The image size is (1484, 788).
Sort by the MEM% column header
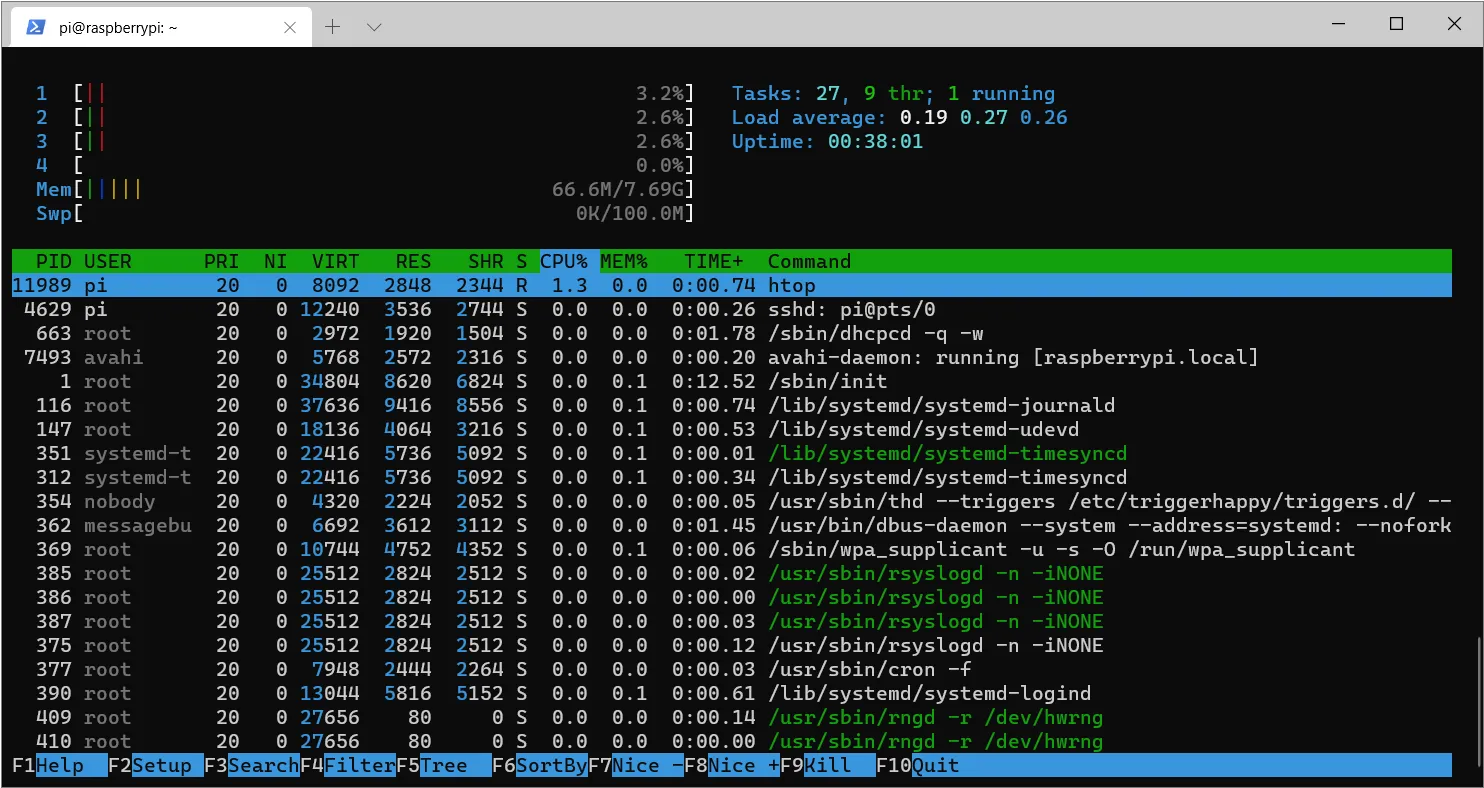pyautogui.click(x=624, y=261)
